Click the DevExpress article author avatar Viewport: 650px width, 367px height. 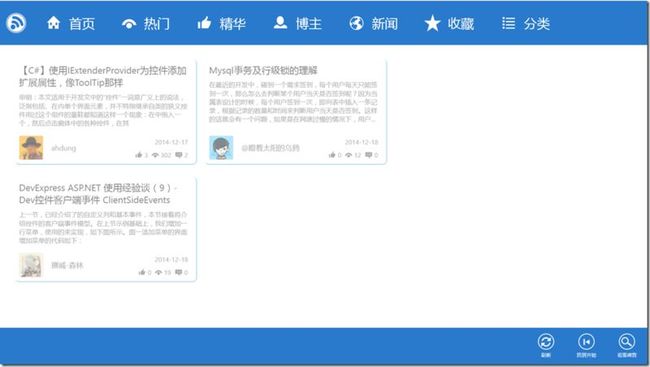pos(31,265)
